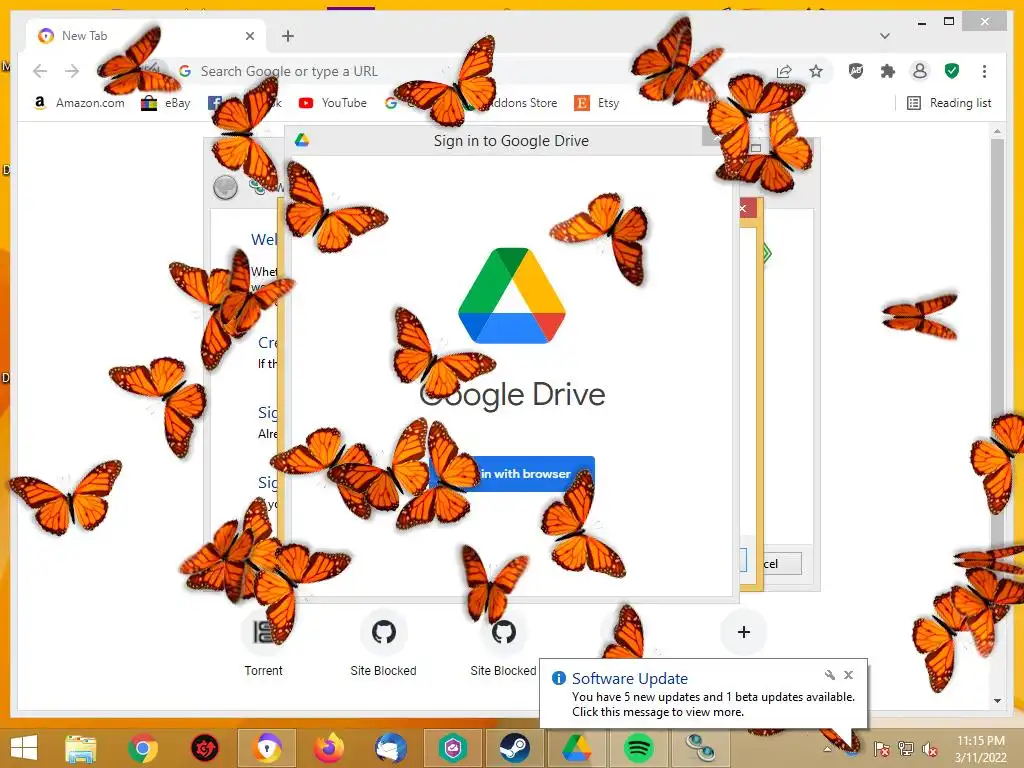Dismiss the Software Update notification
The height and width of the screenshot is (768, 1024).
pos(848,675)
